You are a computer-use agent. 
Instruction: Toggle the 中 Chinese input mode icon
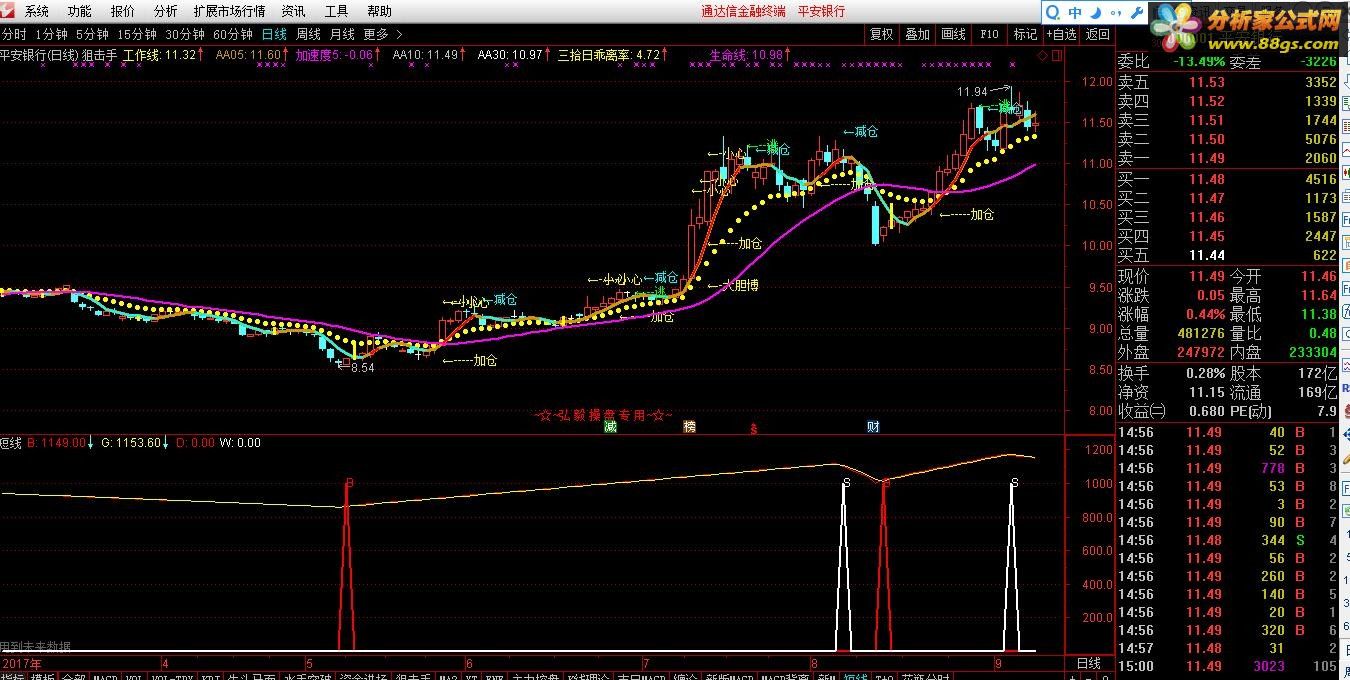pyautogui.click(x=1075, y=13)
